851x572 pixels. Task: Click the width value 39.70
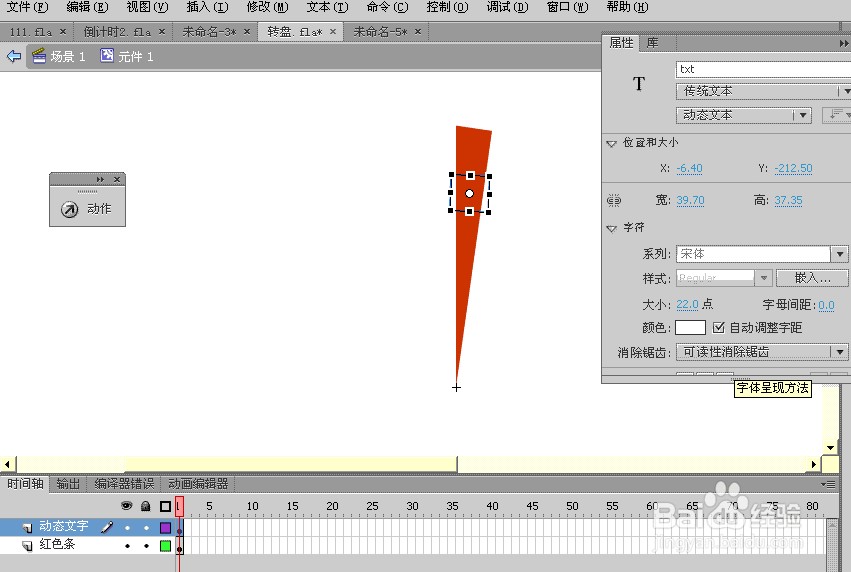[690, 200]
